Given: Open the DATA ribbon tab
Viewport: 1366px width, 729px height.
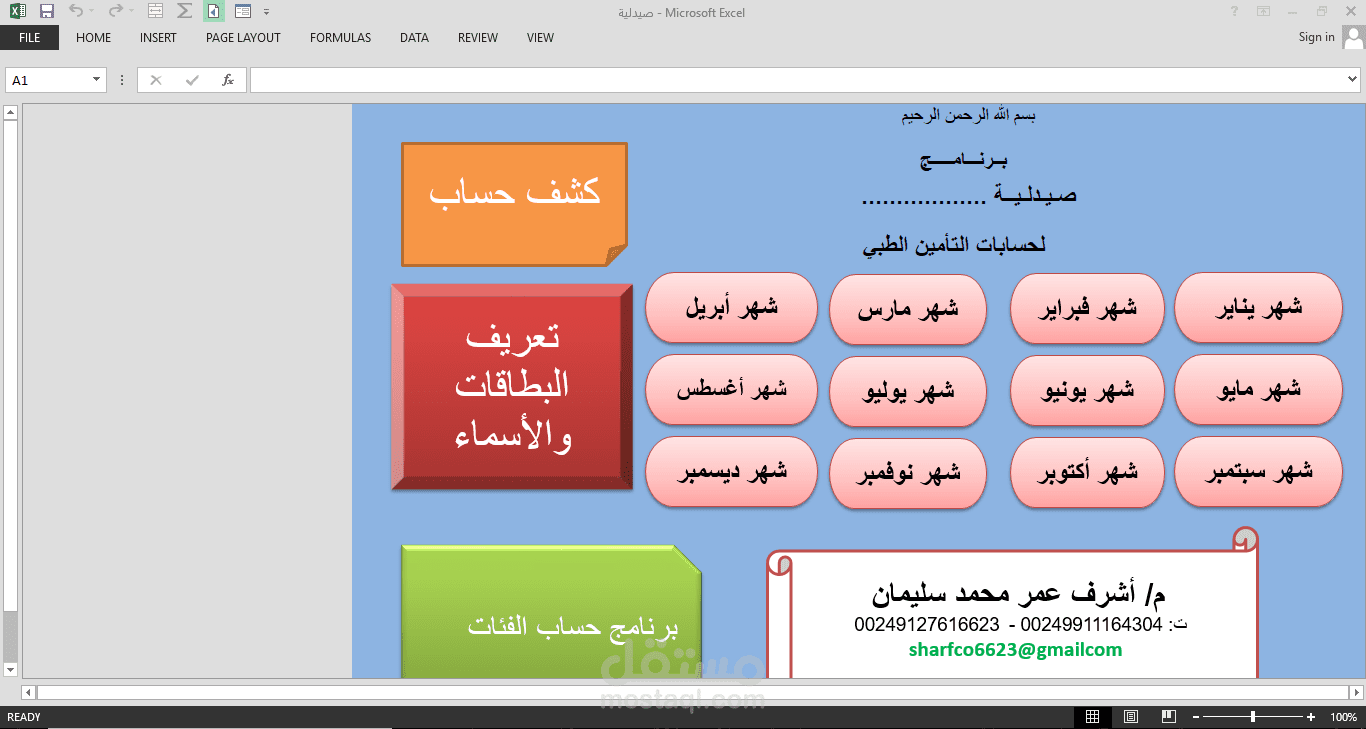Looking at the screenshot, I should 414,38.
